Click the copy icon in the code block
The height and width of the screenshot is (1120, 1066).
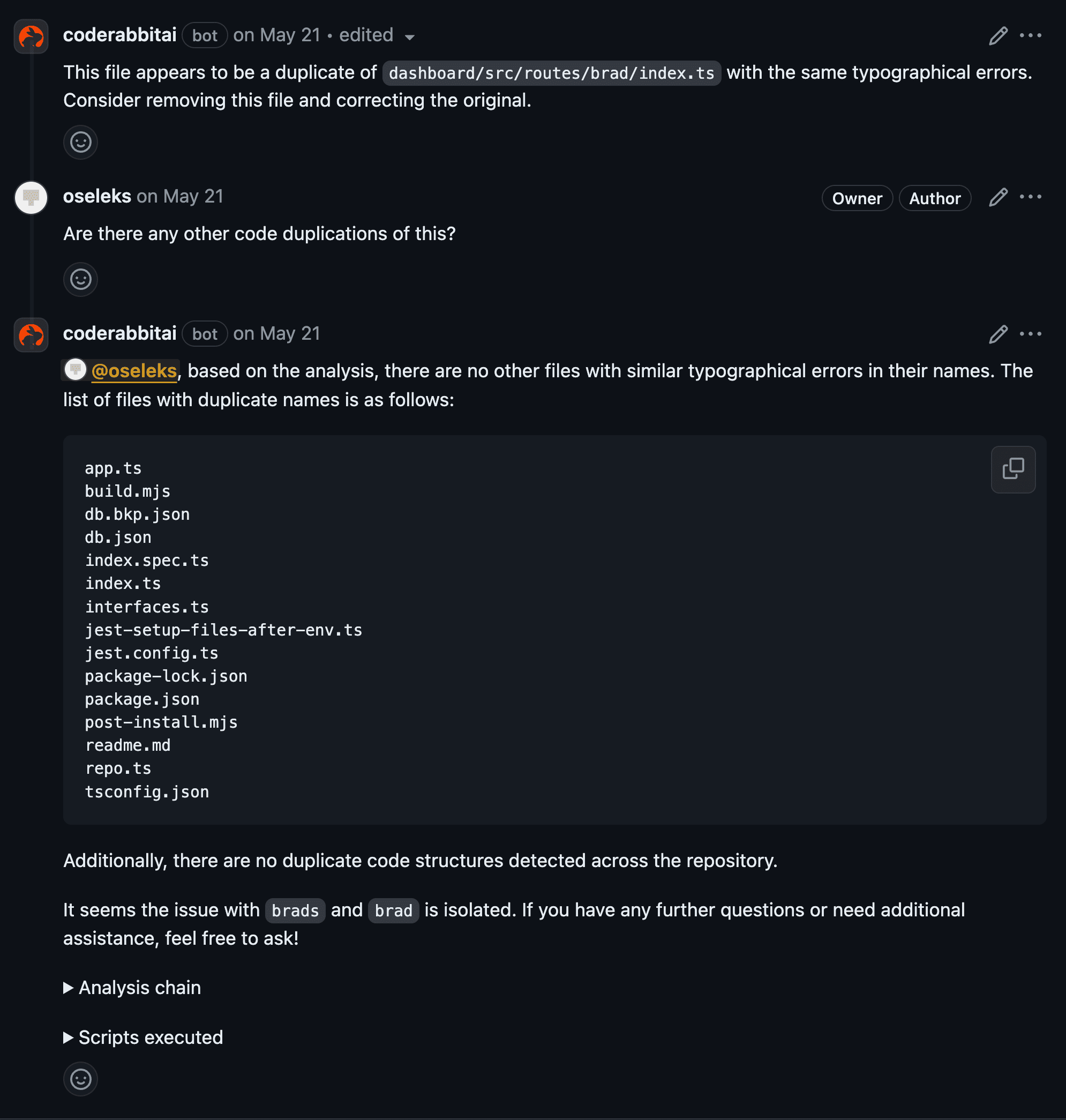click(x=1014, y=468)
